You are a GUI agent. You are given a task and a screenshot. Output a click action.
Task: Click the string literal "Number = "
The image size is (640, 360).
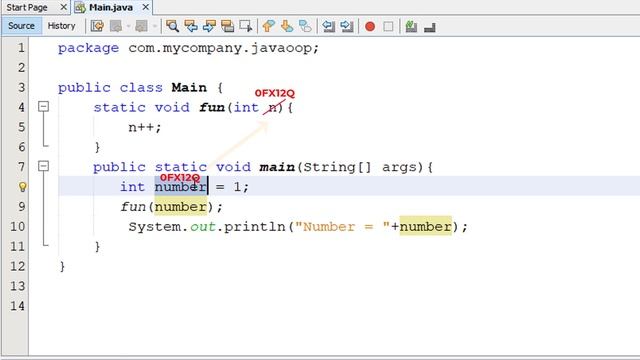pyautogui.click(x=342, y=227)
